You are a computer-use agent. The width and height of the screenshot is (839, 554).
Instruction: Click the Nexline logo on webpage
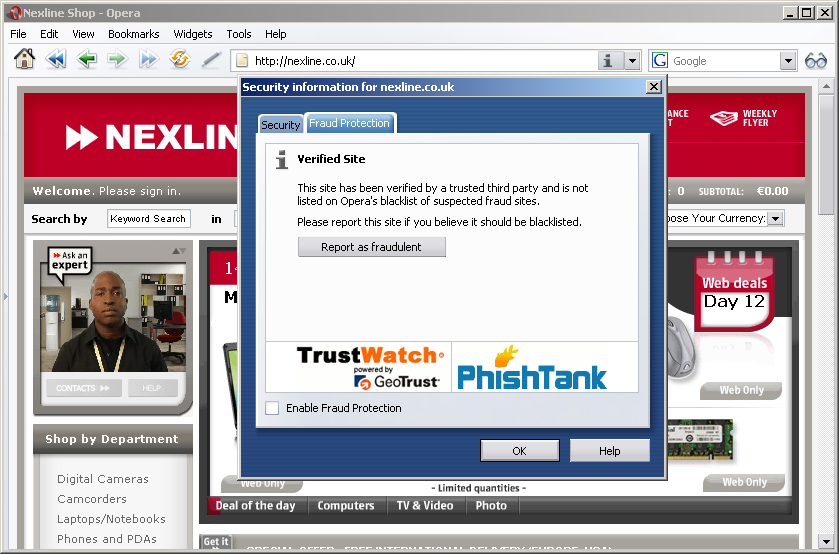(x=151, y=137)
